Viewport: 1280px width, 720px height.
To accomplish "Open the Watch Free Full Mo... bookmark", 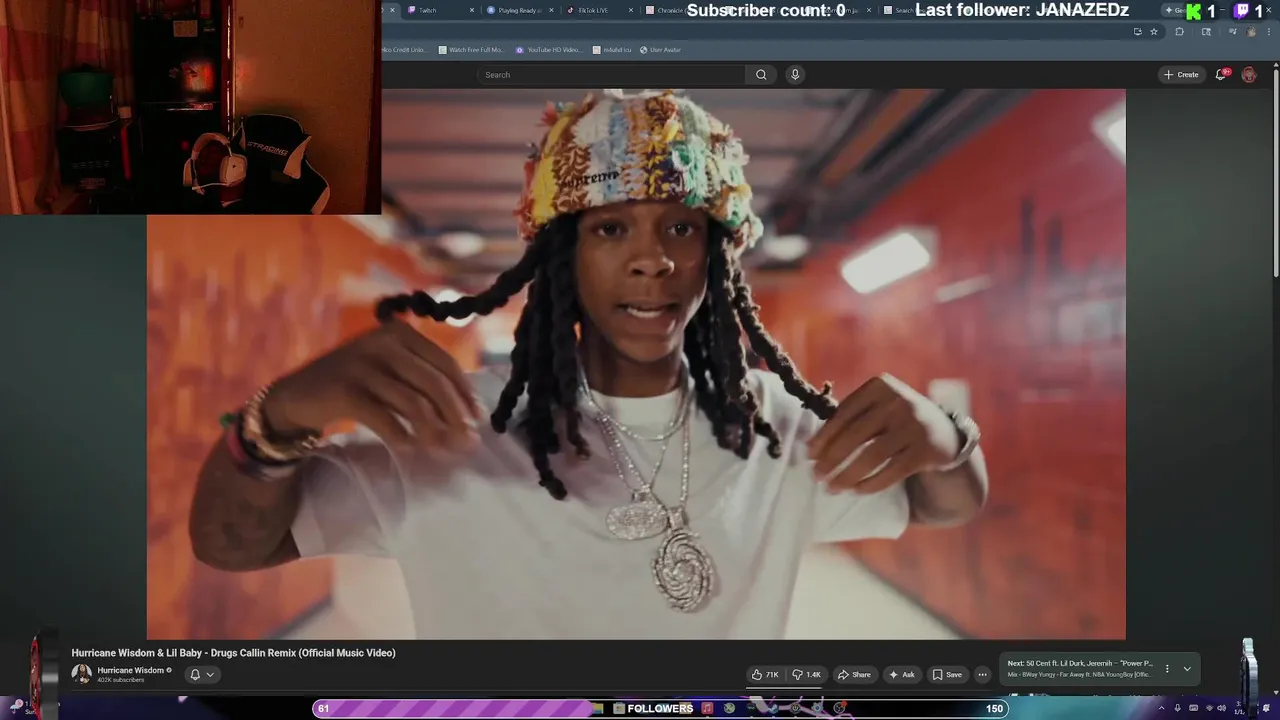I will click(471, 49).
